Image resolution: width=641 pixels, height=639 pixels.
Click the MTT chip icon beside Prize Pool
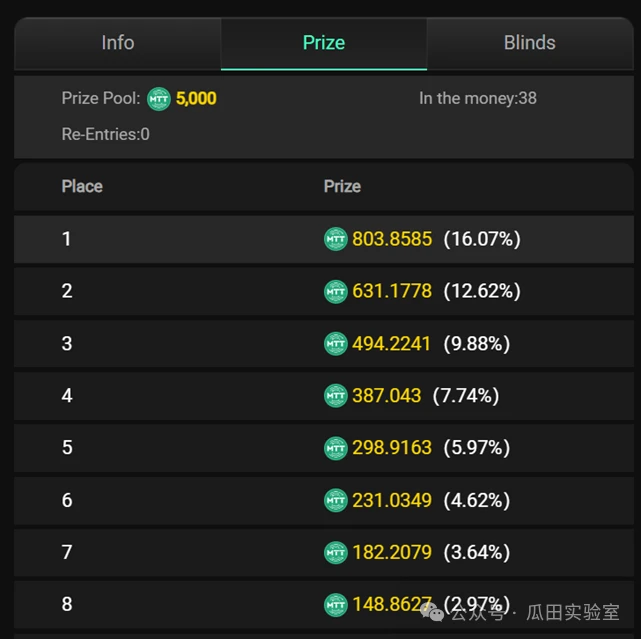click(159, 99)
